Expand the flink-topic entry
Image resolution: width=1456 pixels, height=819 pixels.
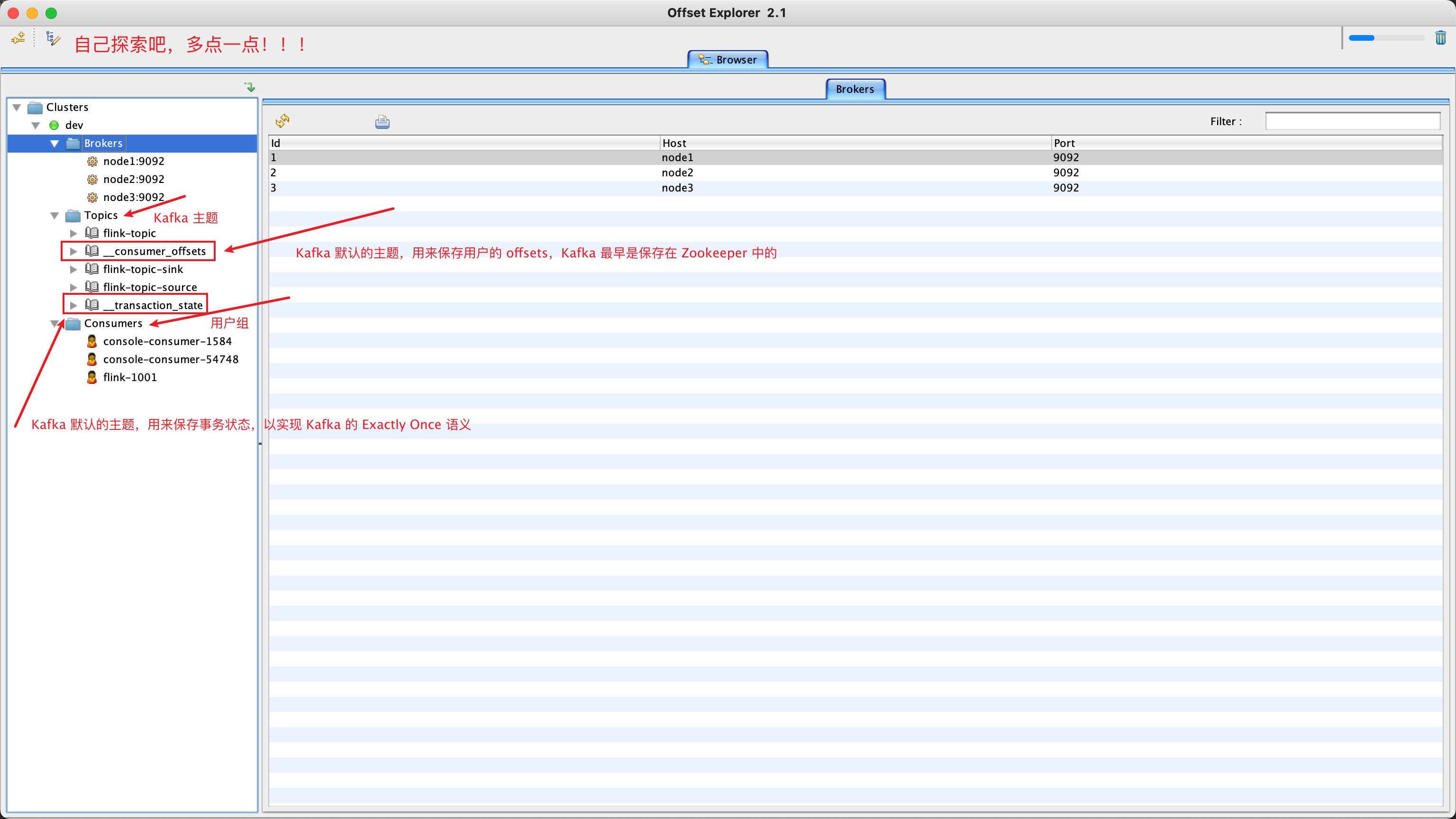pyautogui.click(x=73, y=233)
